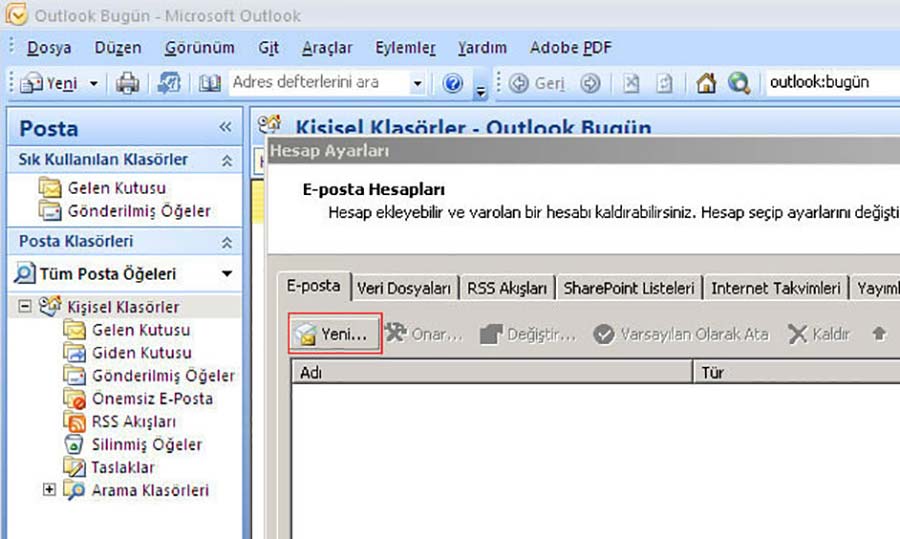Click the move up arrow icon
Viewport: 900px width, 539px height.
tap(879, 333)
